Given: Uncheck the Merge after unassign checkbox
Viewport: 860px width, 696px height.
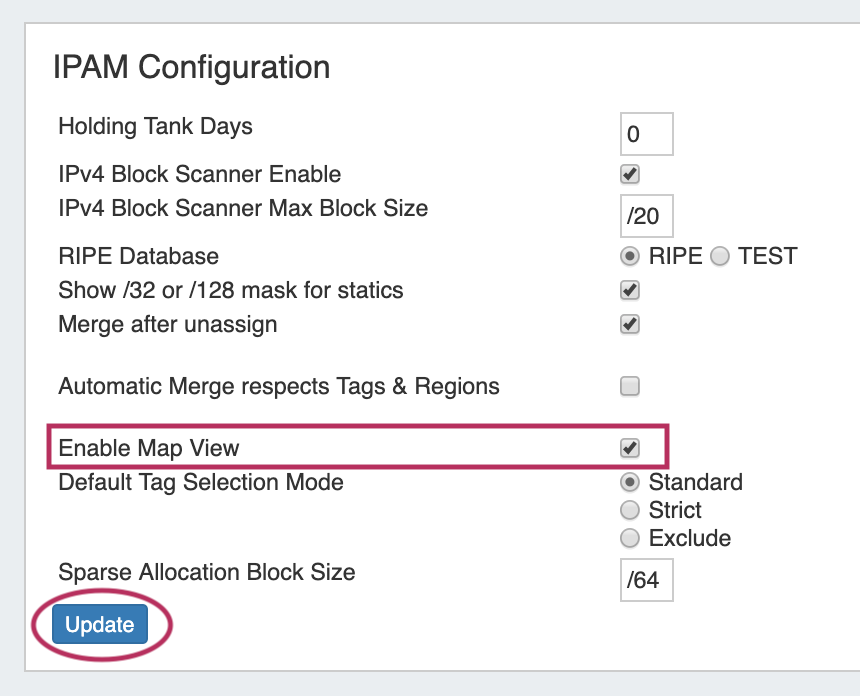Looking at the screenshot, I should click(x=630, y=324).
